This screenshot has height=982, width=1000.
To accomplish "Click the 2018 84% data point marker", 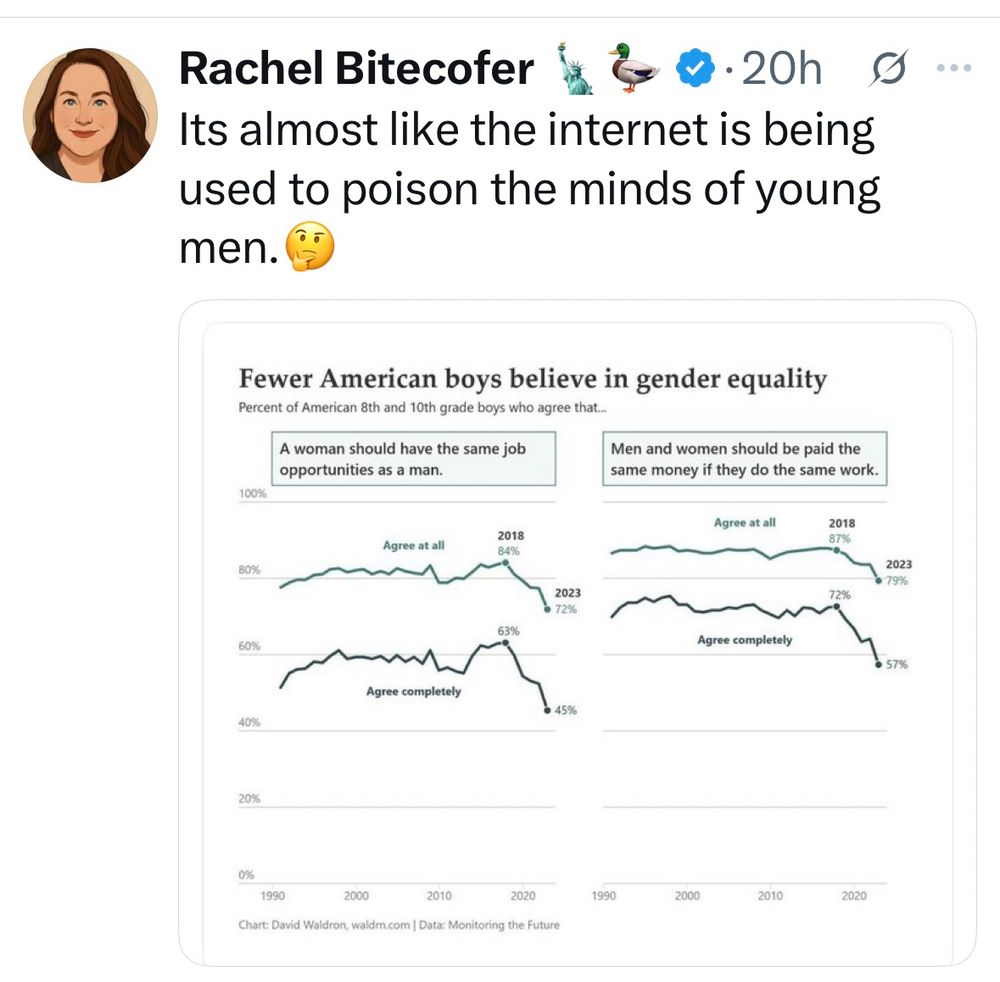I will (506, 563).
